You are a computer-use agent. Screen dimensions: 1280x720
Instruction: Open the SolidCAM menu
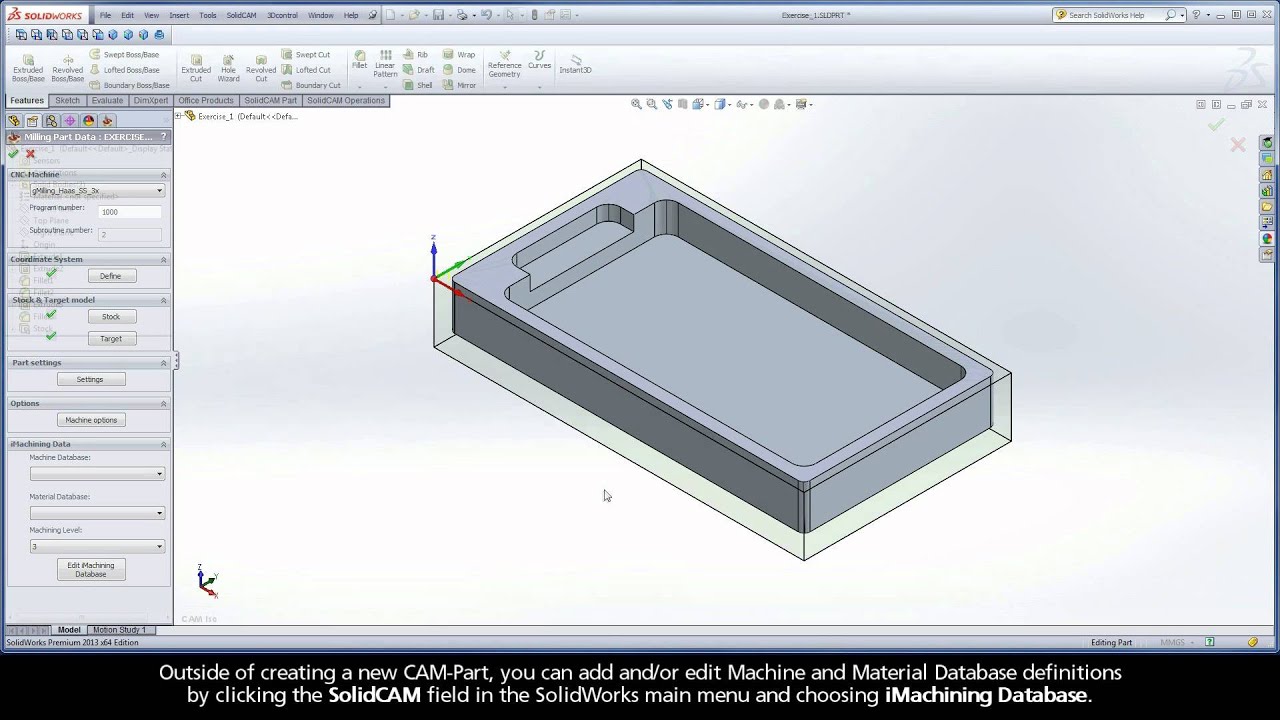click(241, 15)
